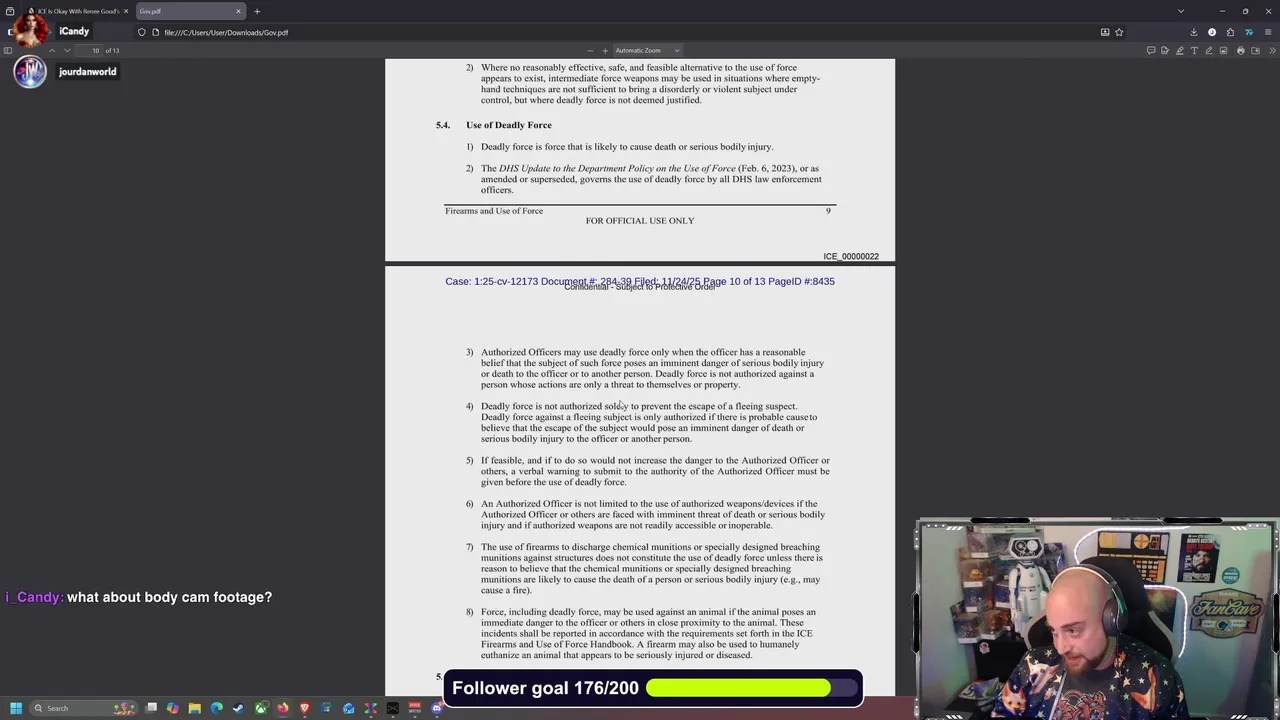Click the ICE_00000022 page stamp
This screenshot has width=1280, height=720.
point(851,256)
